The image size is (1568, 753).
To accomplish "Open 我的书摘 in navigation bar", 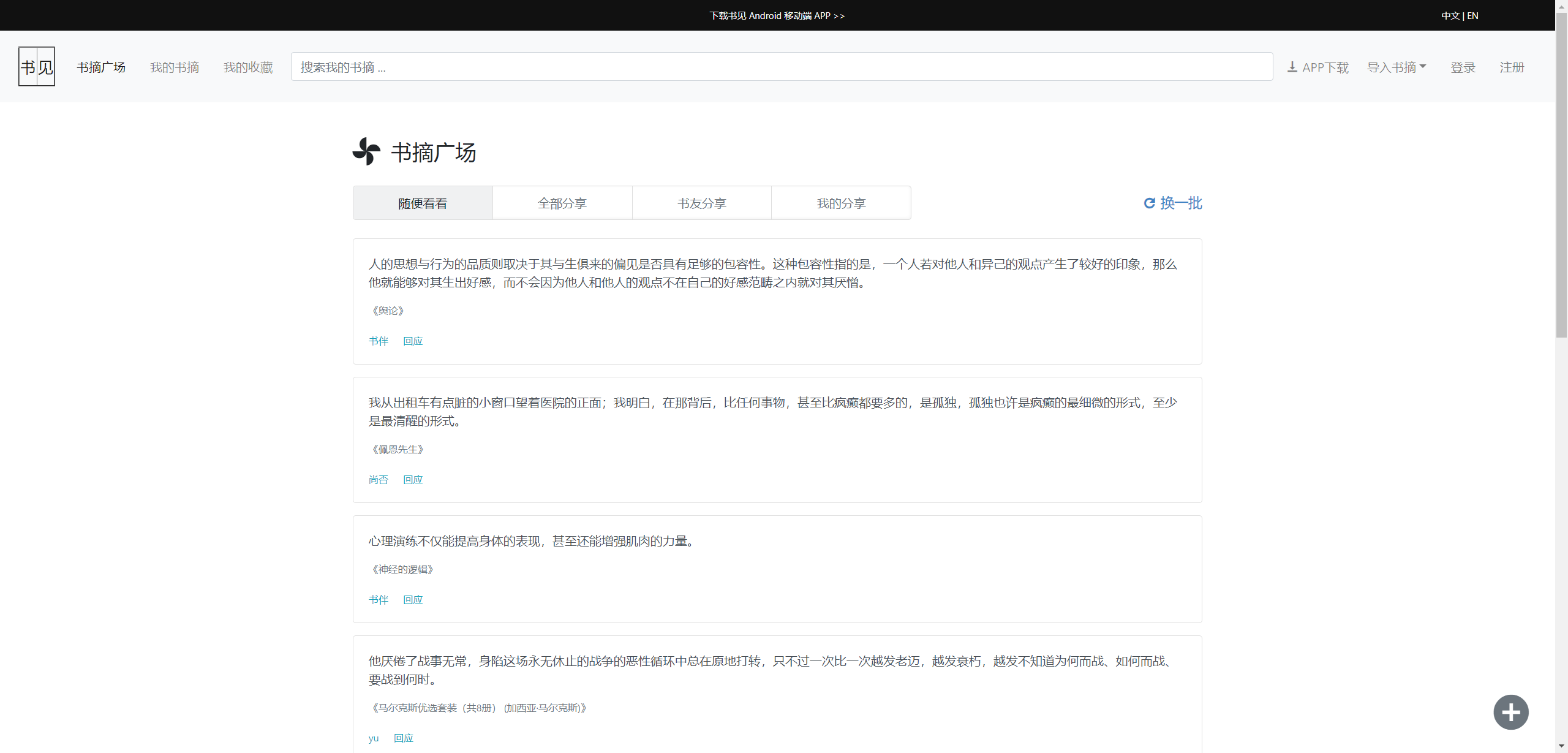I will click(175, 67).
